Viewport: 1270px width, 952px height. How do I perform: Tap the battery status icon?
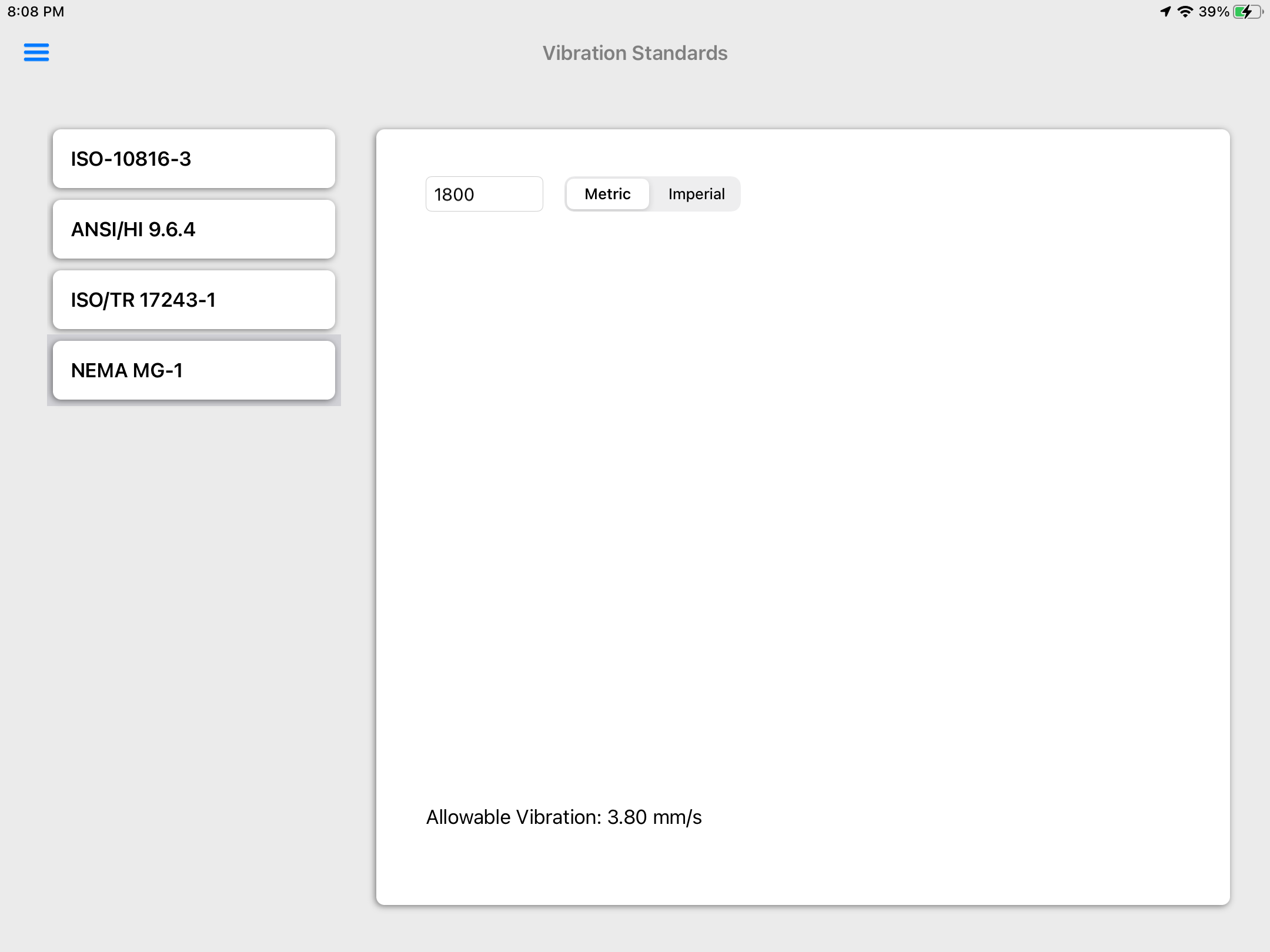point(1248,12)
